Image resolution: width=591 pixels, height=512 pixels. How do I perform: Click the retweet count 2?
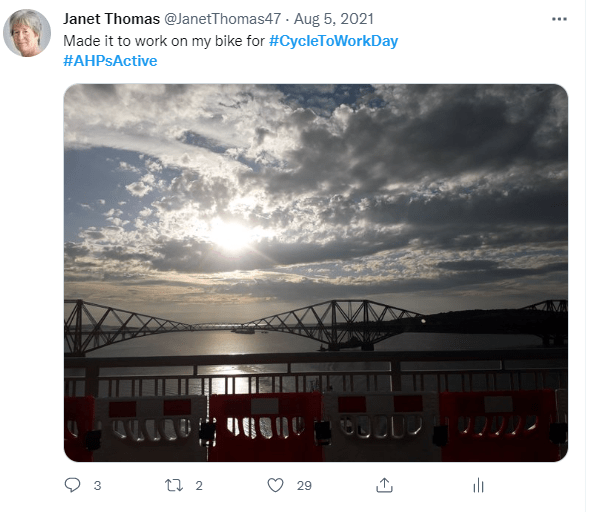199,486
